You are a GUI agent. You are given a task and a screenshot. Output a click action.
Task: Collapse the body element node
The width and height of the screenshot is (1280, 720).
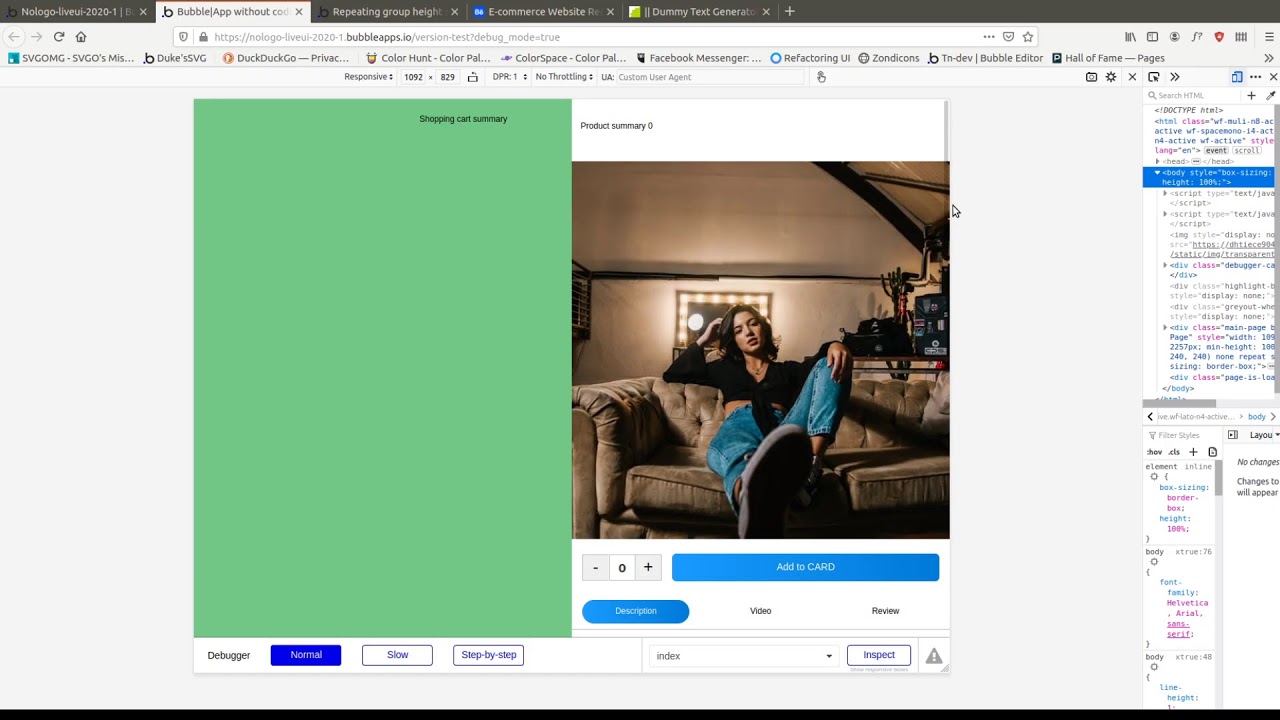tap(1158, 172)
